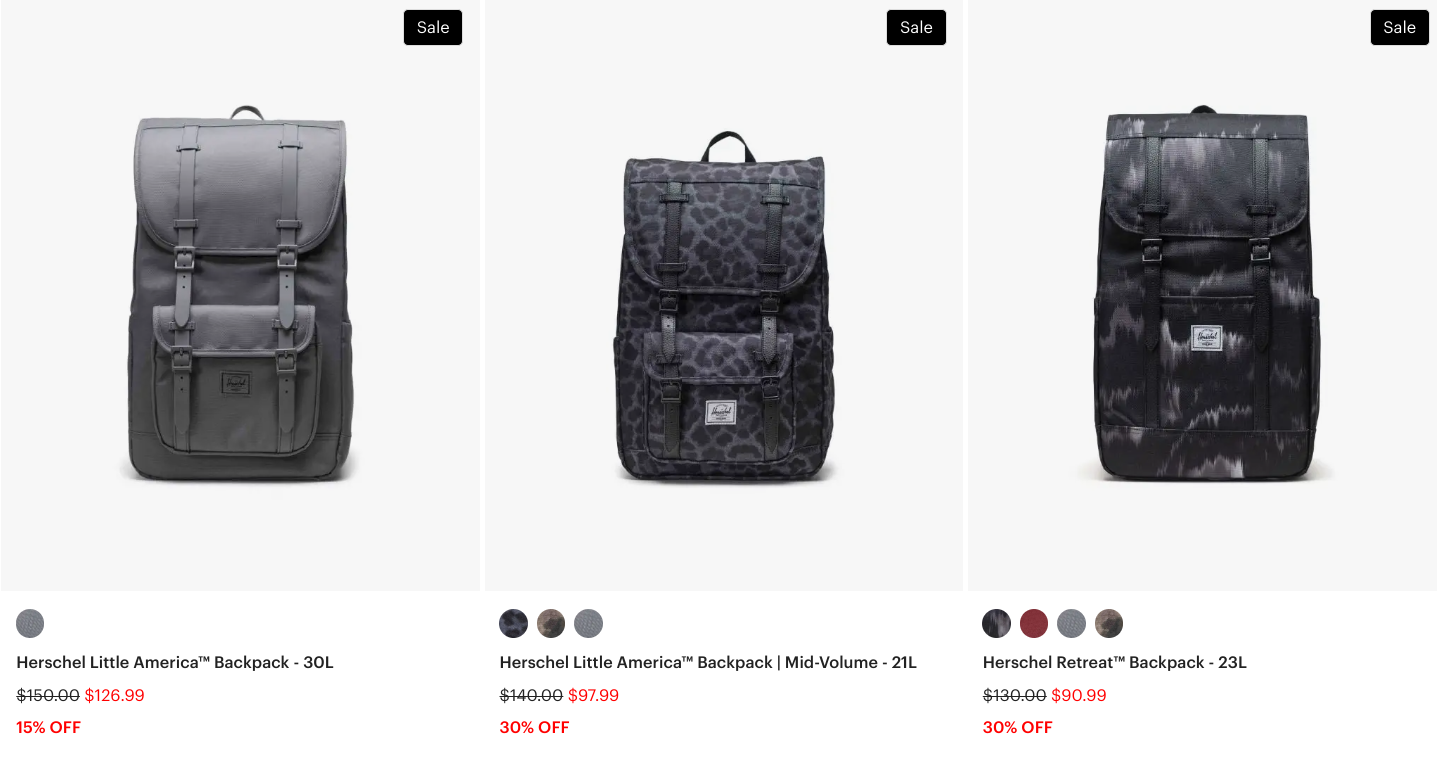Choose the dark leopard swatch for Mid-Volume 21L

pos(513,624)
